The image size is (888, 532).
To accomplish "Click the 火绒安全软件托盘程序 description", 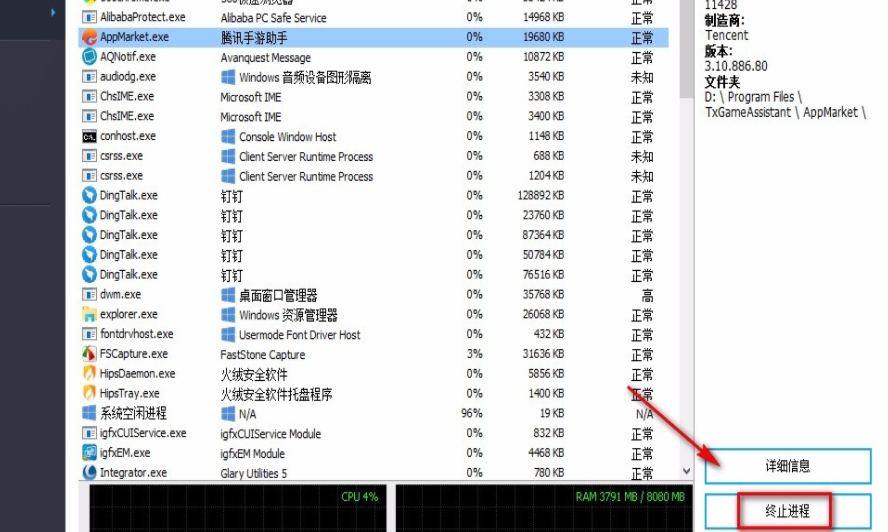I will tap(276, 394).
